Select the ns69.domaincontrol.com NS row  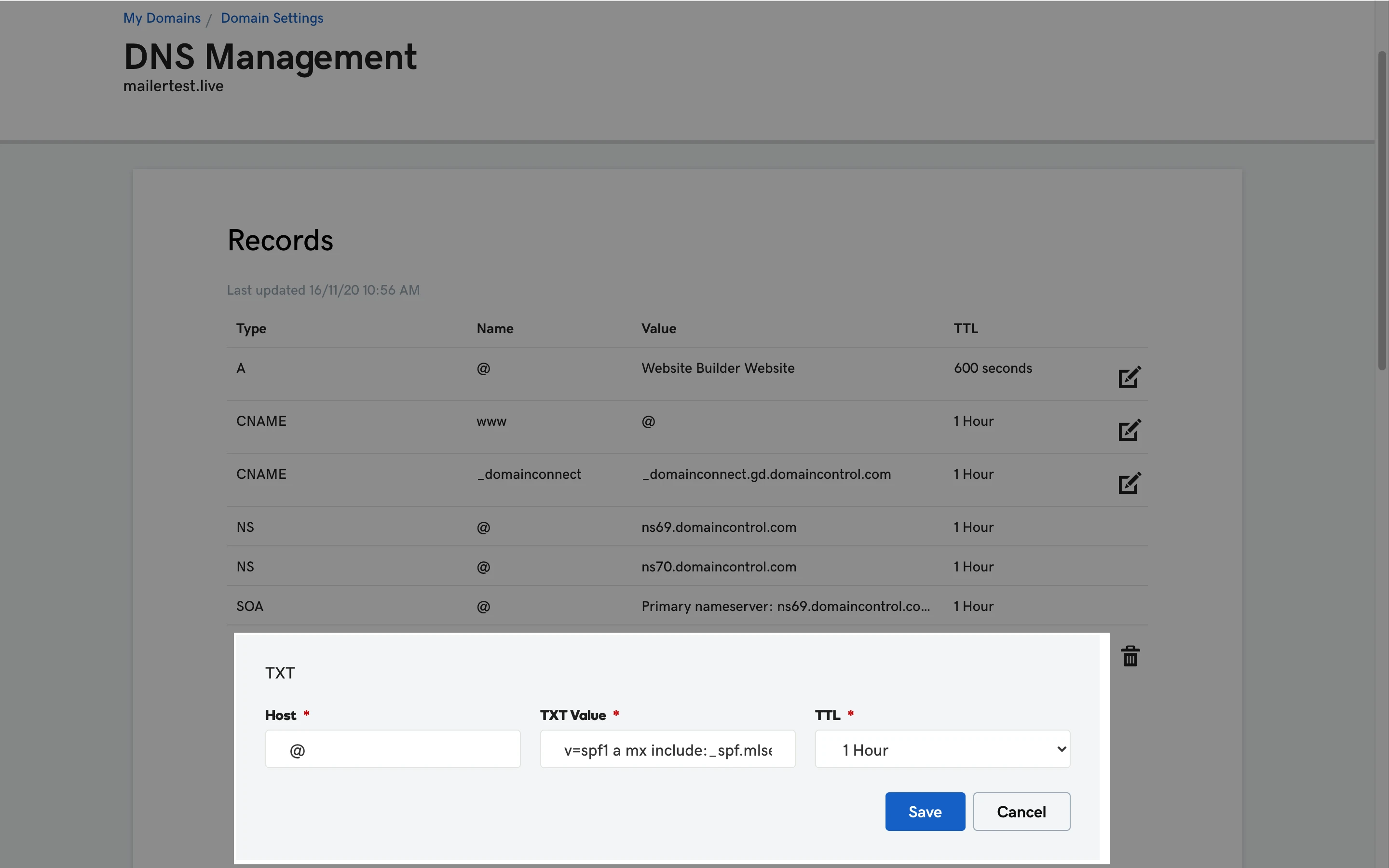pos(719,527)
